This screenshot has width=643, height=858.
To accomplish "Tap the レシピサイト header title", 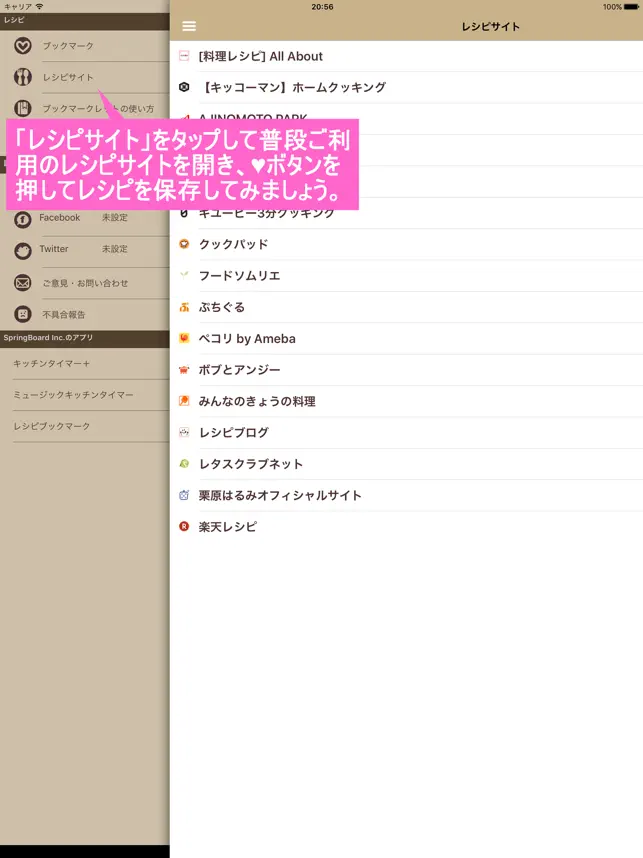I will (x=490, y=26).
